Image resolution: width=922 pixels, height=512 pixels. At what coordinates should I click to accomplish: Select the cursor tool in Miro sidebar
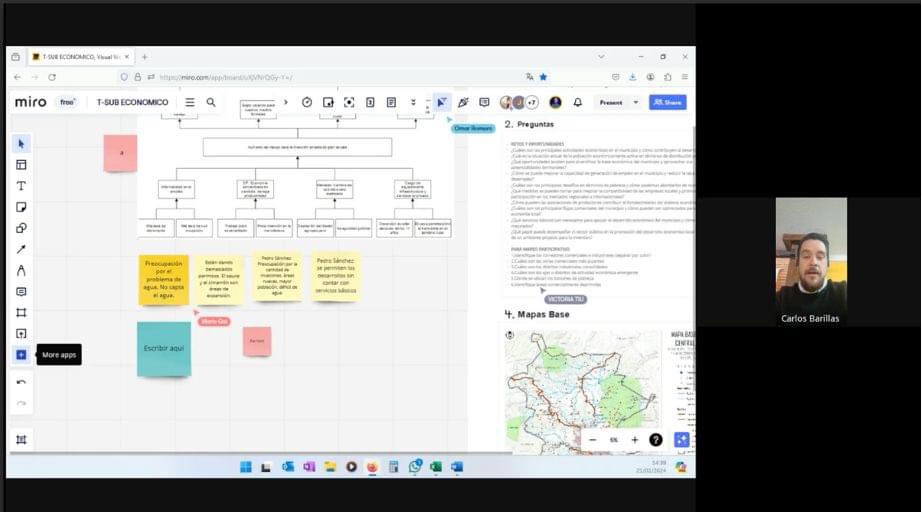21,143
